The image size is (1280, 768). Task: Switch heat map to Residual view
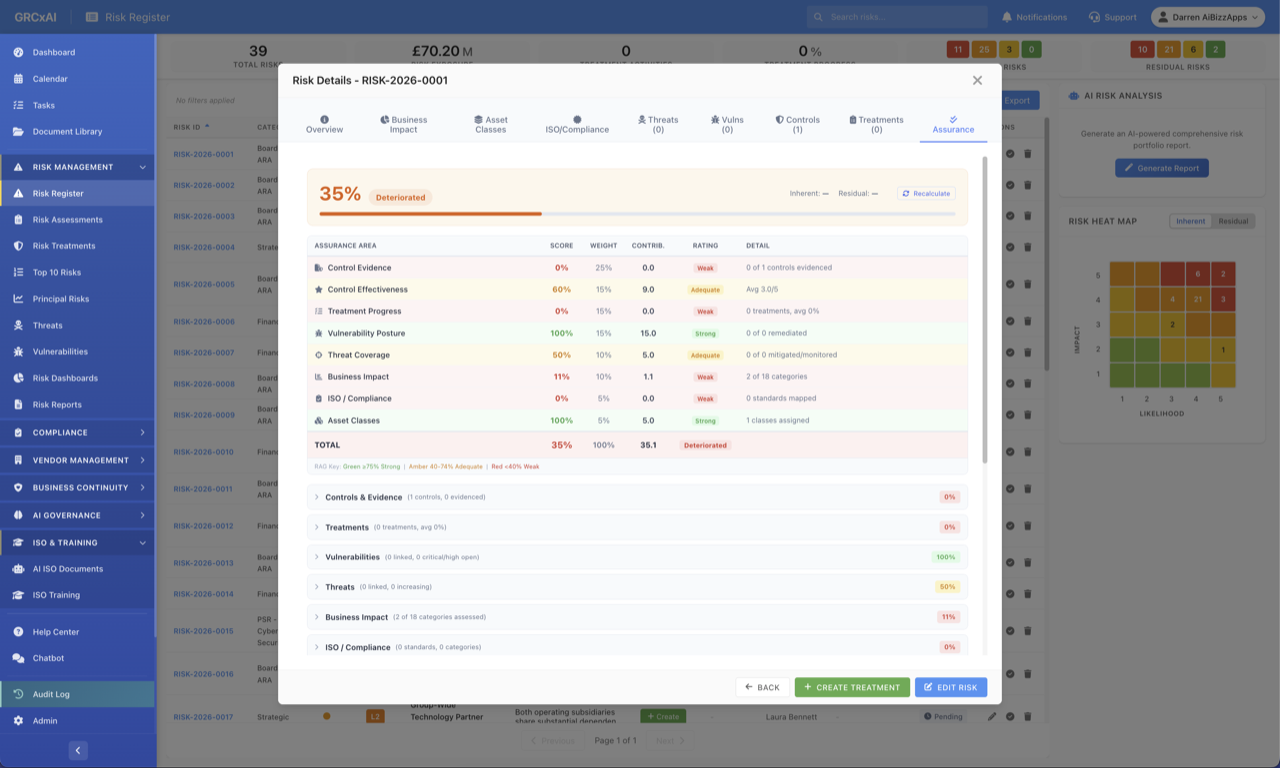(x=1232, y=221)
